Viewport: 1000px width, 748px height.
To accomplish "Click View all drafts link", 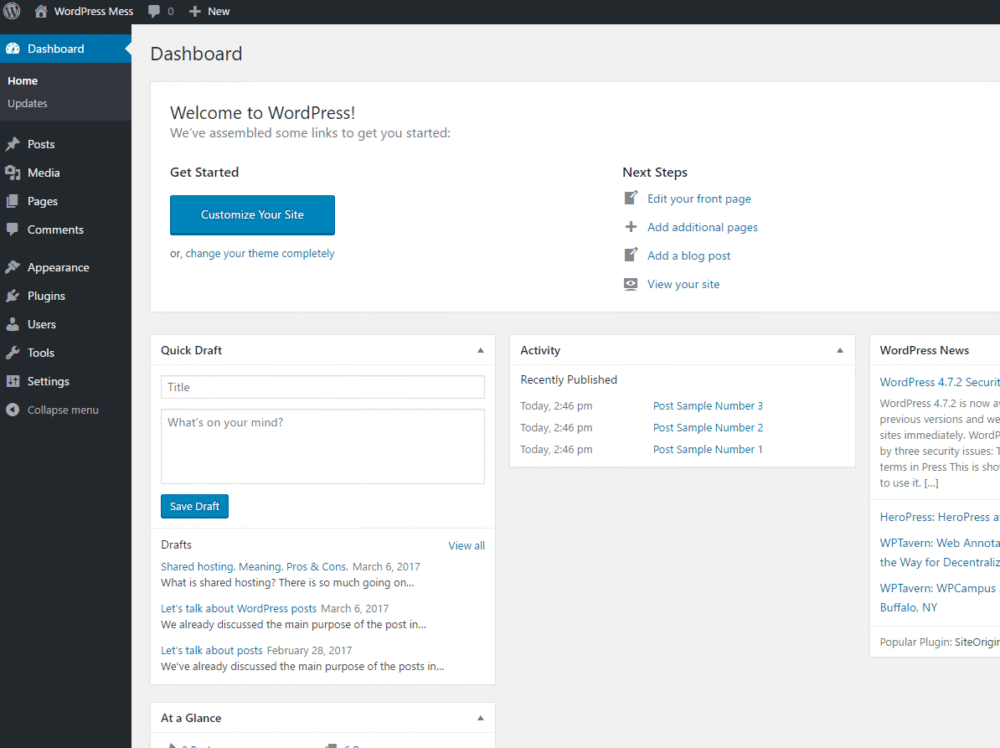I will tap(466, 546).
